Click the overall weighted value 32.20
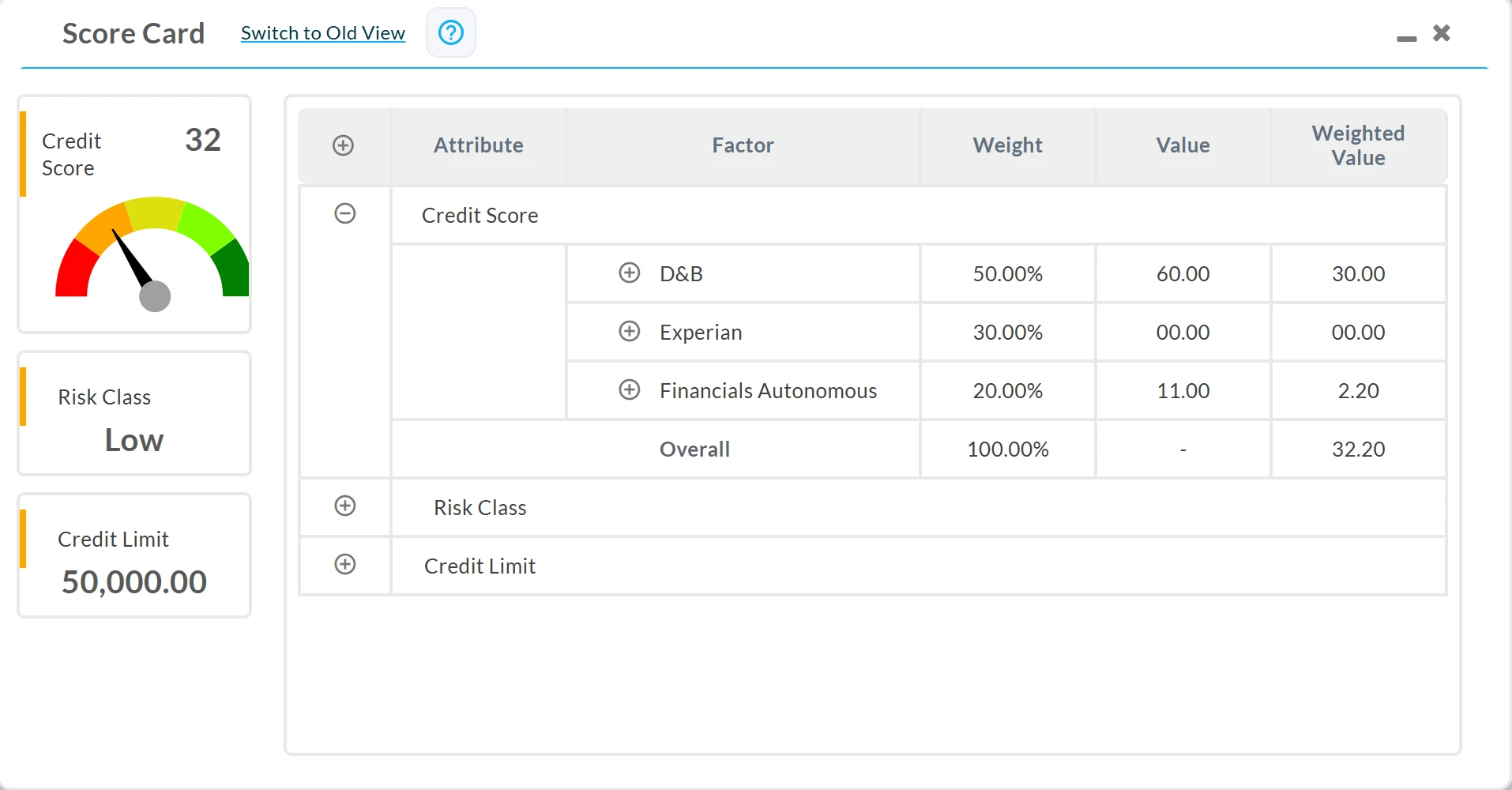1512x790 pixels. (1358, 450)
